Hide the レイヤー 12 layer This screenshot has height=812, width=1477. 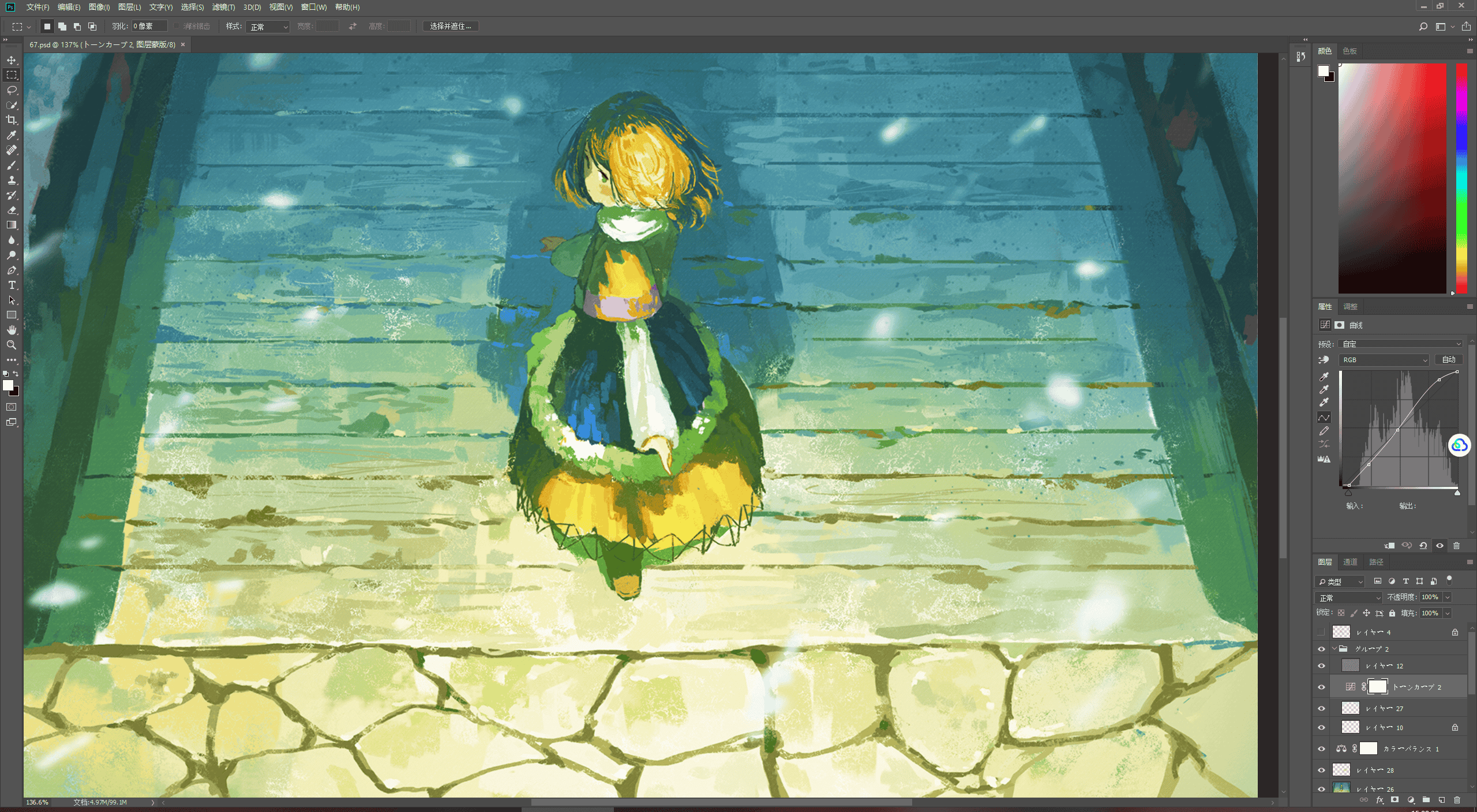[x=1321, y=666]
